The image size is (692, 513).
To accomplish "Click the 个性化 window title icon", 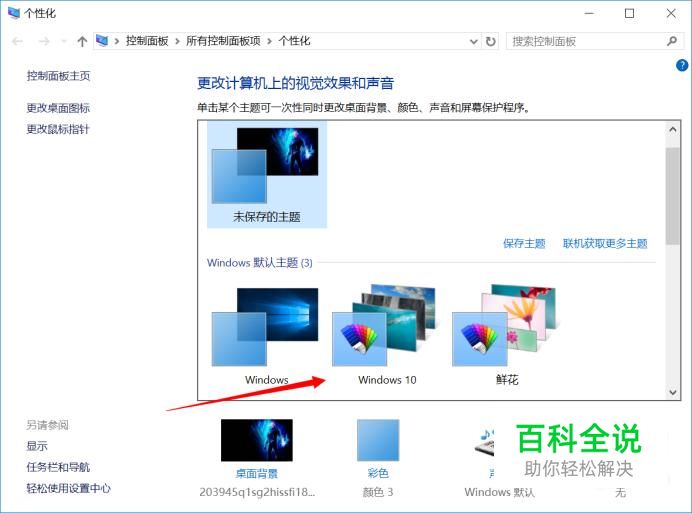I will [x=14, y=13].
